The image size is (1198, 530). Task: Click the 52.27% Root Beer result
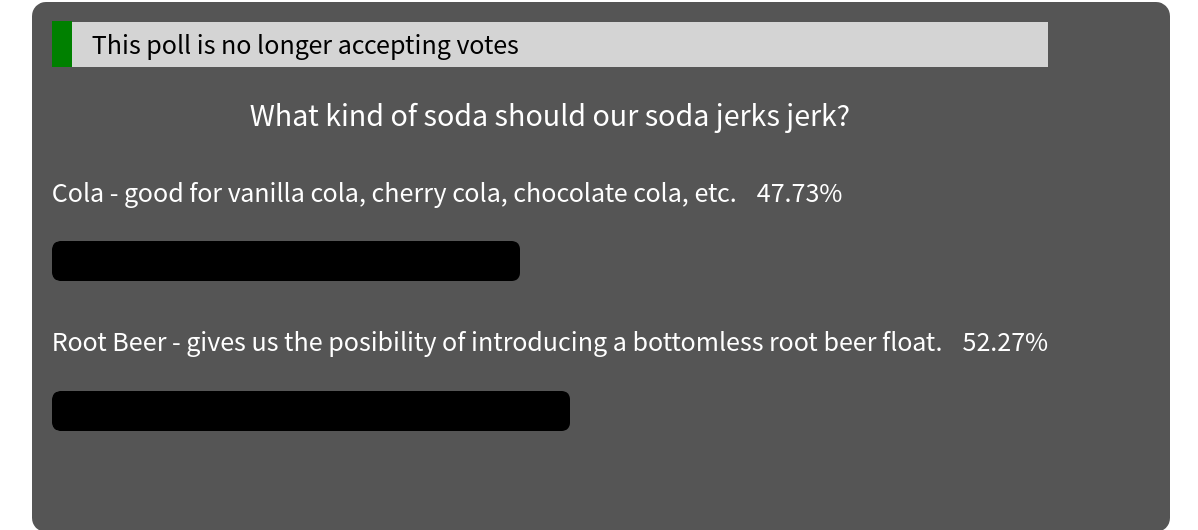pos(1005,342)
